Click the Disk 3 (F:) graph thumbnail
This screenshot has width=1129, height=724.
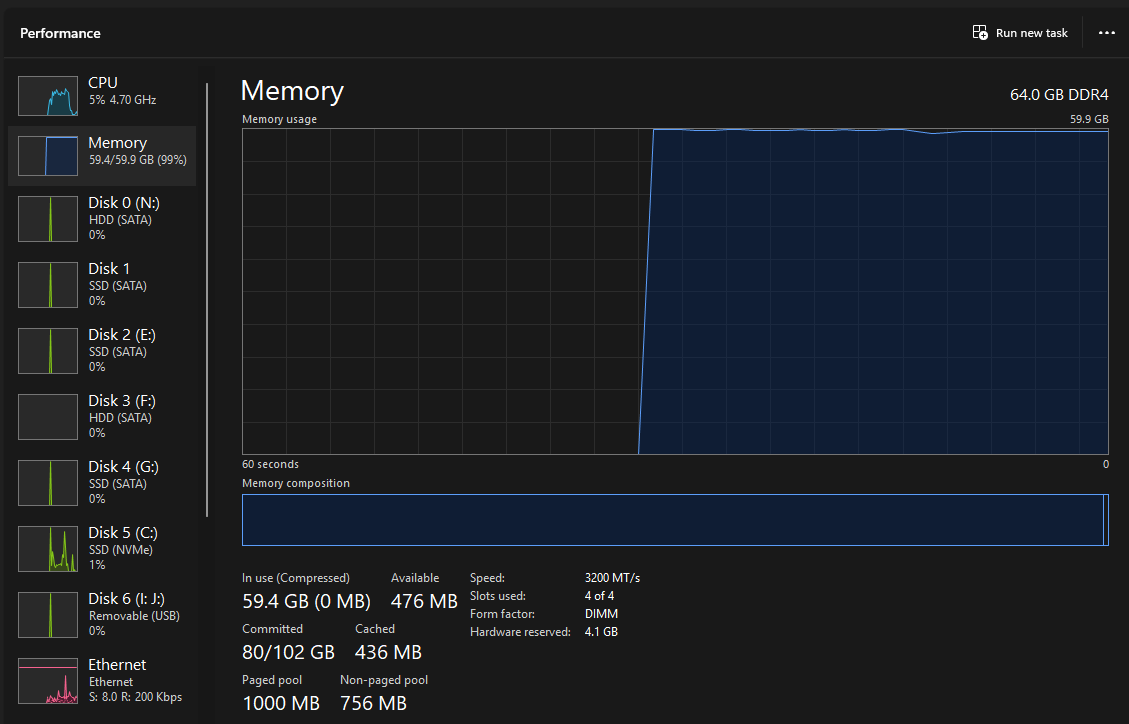pos(48,417)
